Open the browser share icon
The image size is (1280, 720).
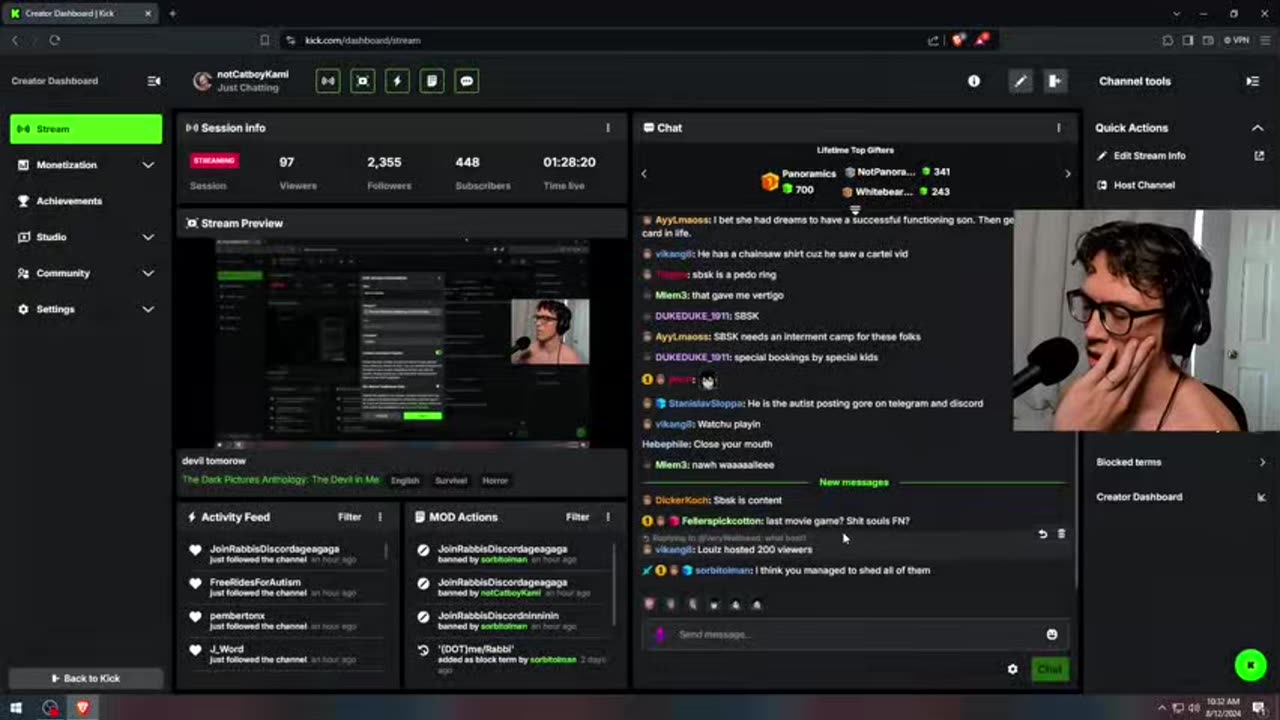click(933, 40)
